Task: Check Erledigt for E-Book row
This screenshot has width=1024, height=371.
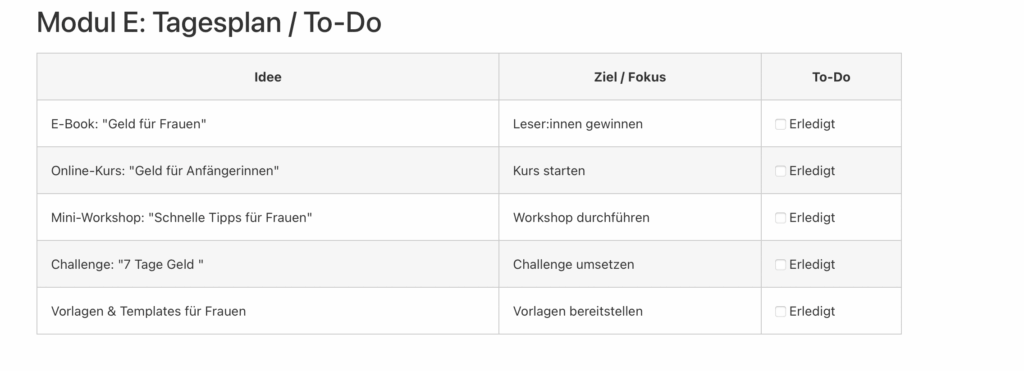Action: point(780,124)
